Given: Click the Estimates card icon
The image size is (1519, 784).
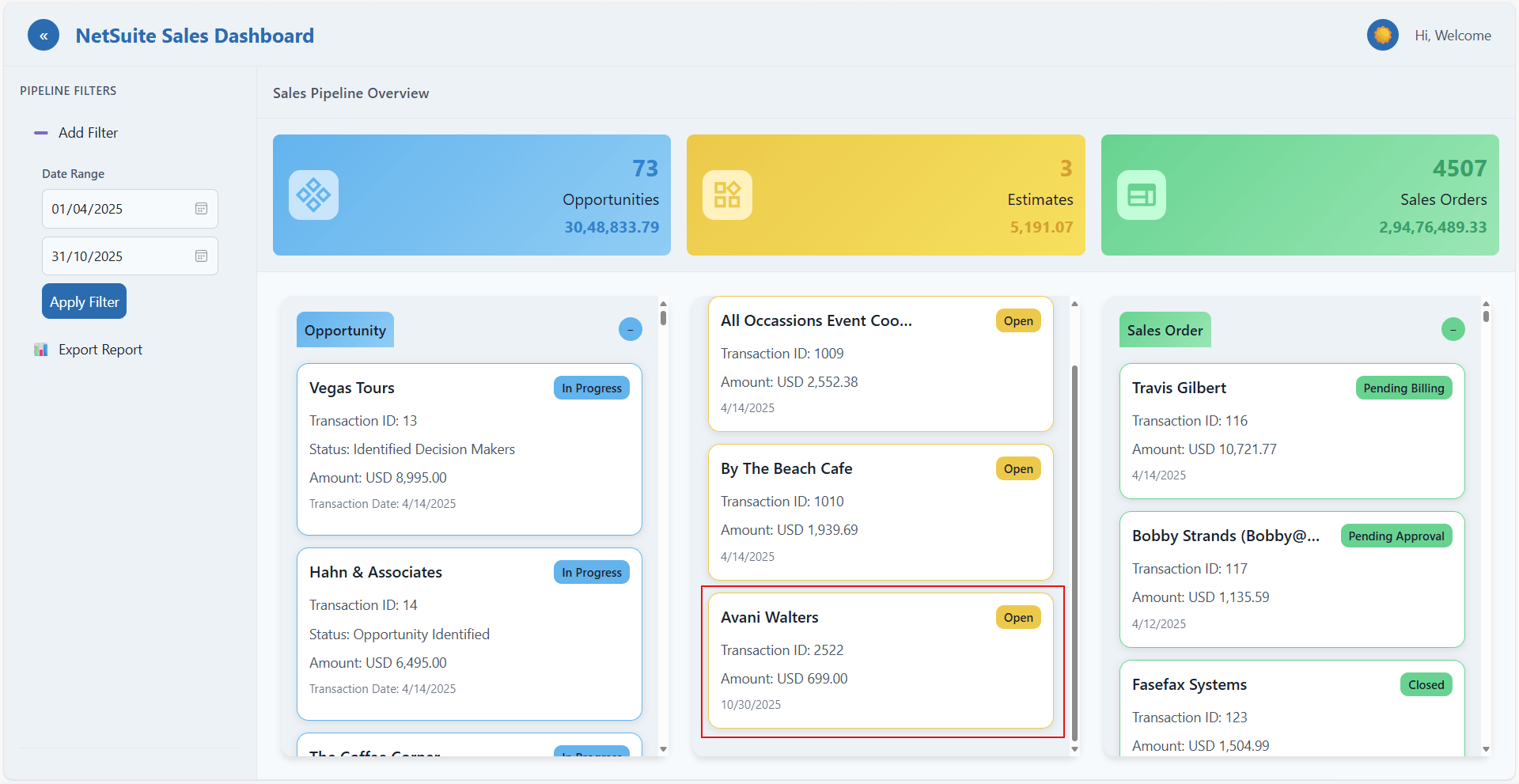Looking at the screenshot, I should point(727,195).
